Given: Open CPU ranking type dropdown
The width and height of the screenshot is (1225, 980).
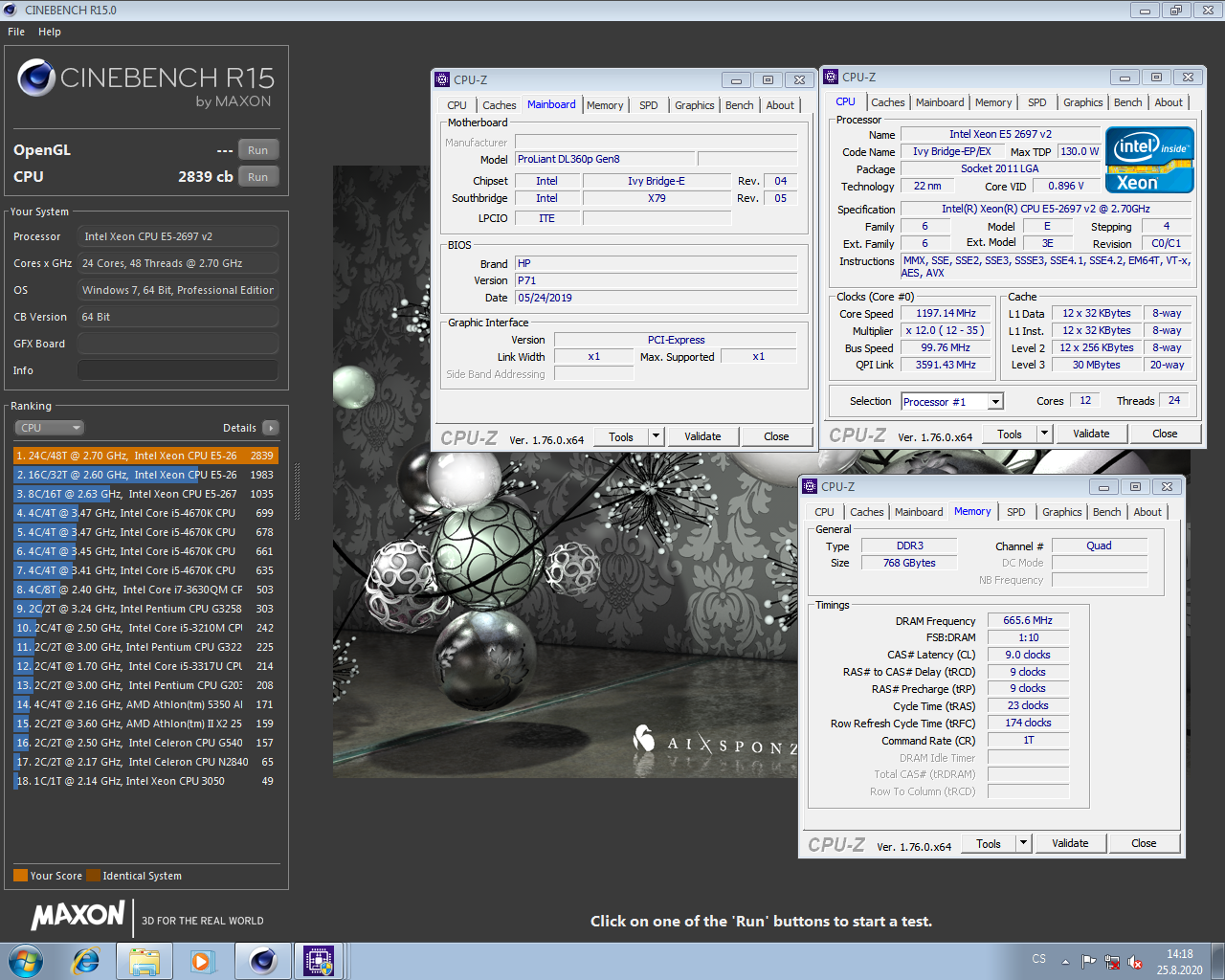Looking at the screenshot, I should point(50,428).
